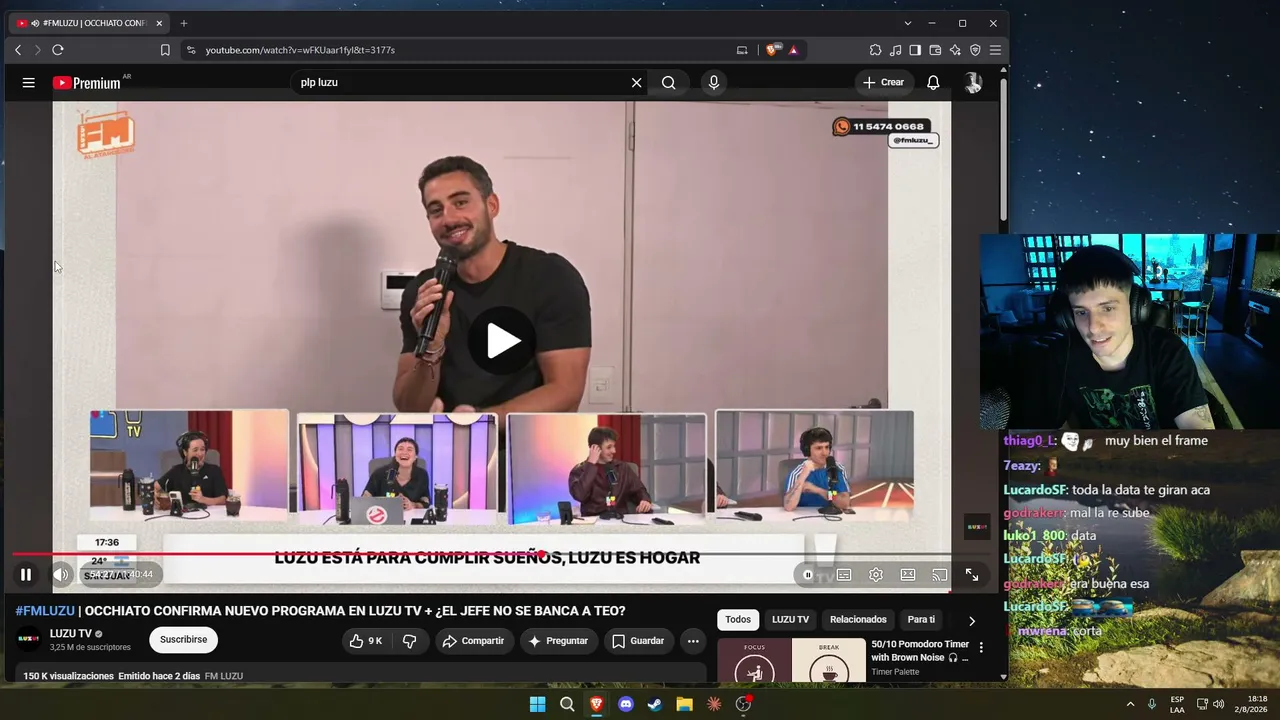Show more filter chips with the arrow

971,621
